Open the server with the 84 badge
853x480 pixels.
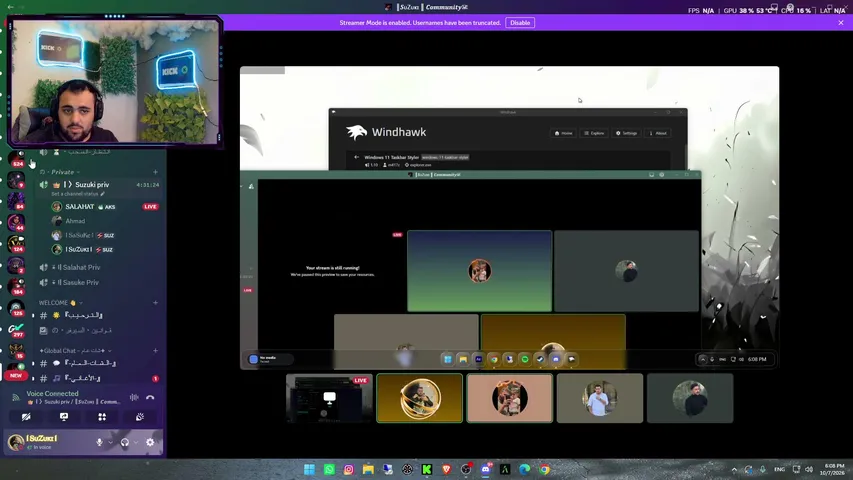tap(16, 201)
